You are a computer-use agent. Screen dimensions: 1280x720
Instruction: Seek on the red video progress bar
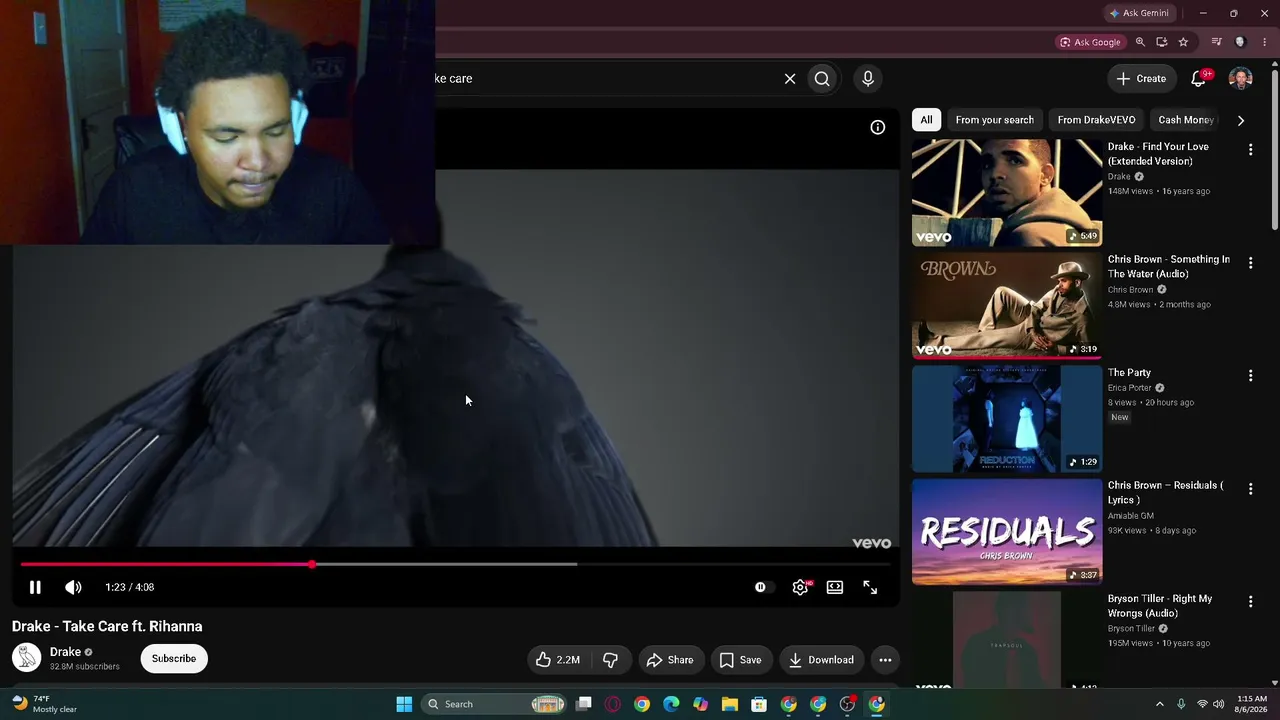(455, 564)
